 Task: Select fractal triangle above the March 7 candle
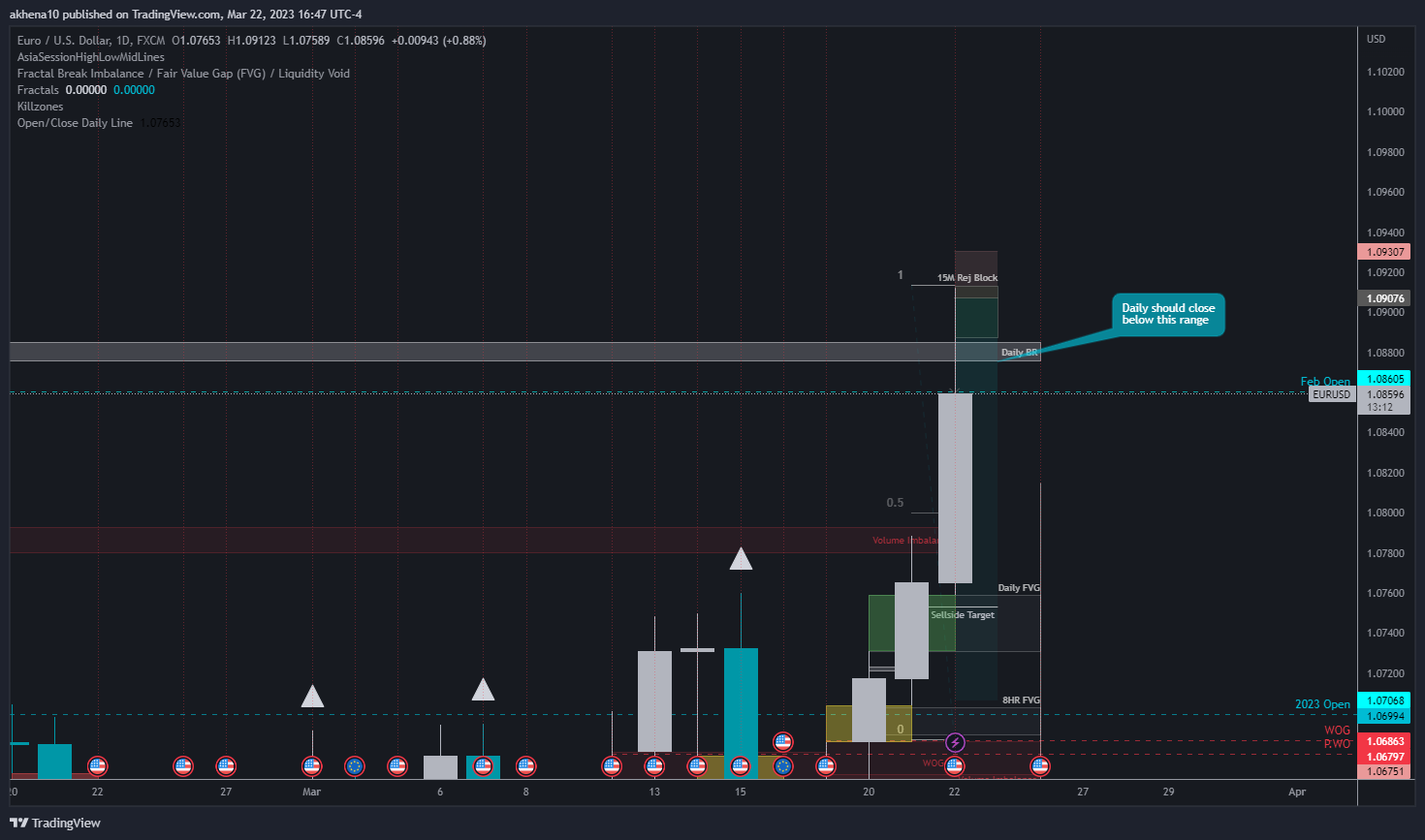[x=483, y=689]
